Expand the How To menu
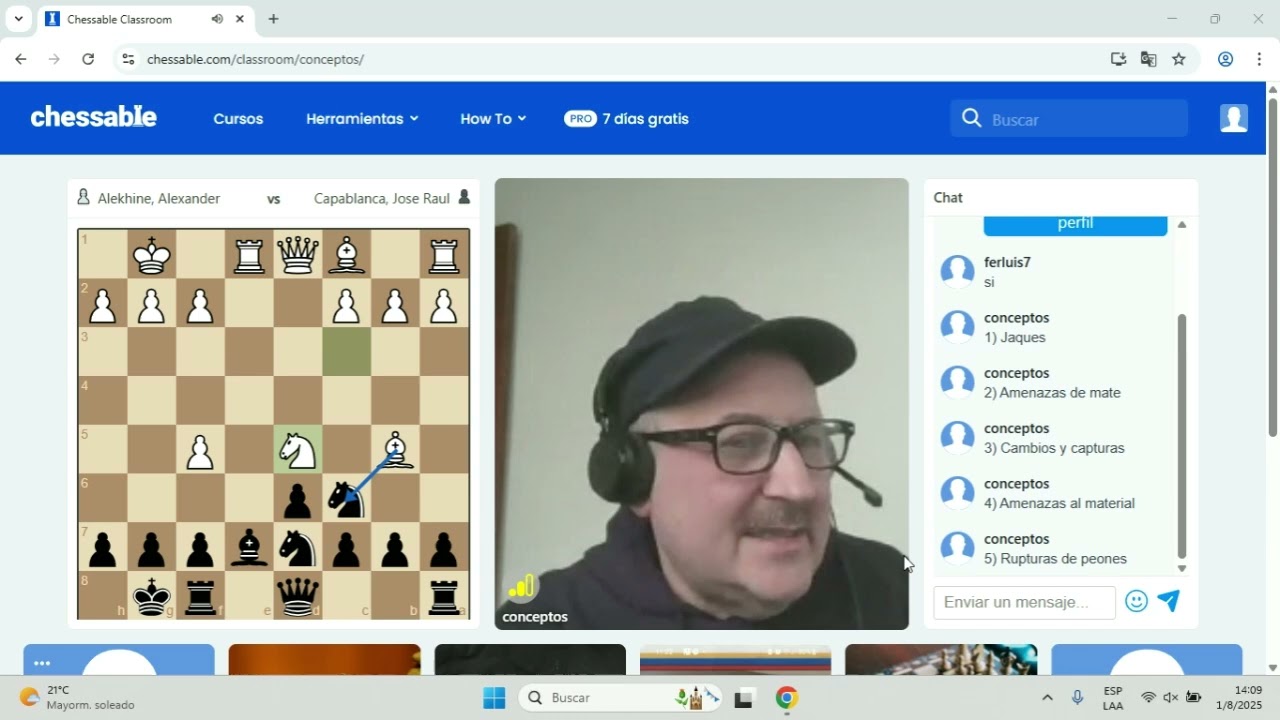The image size is (1280, 720). [493, 119]
